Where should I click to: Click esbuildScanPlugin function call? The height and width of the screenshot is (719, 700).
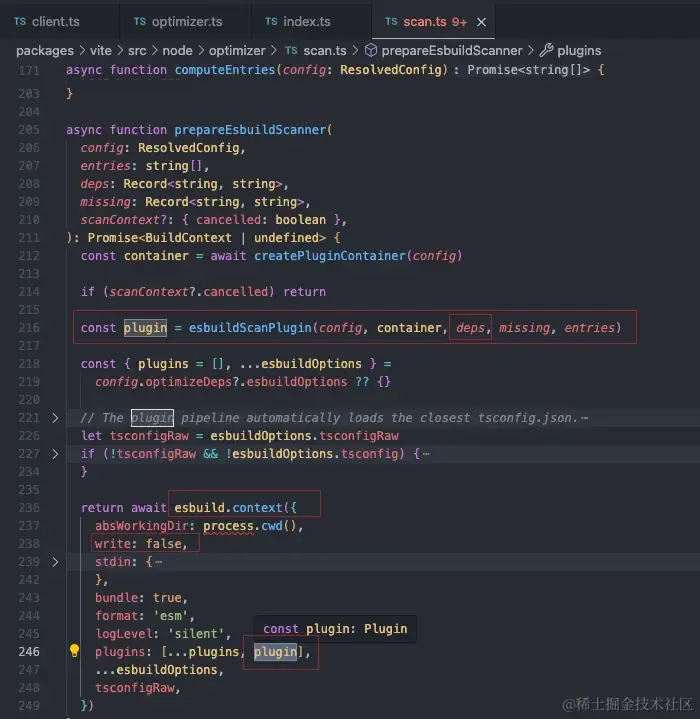(x=250, y=328)
